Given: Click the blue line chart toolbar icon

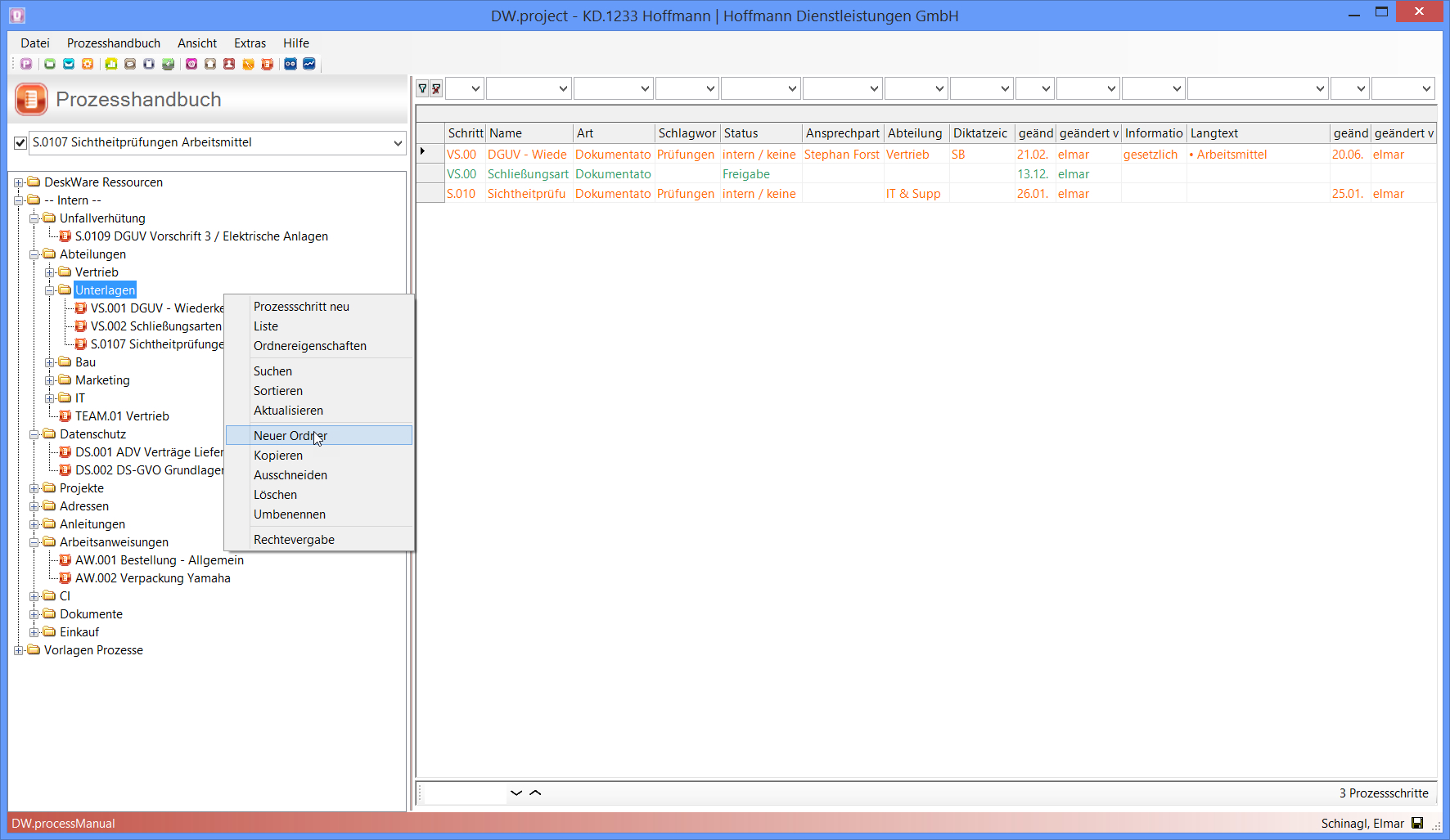Looking at the screenshot, I should pyautogui.click(x=309, y=64).
